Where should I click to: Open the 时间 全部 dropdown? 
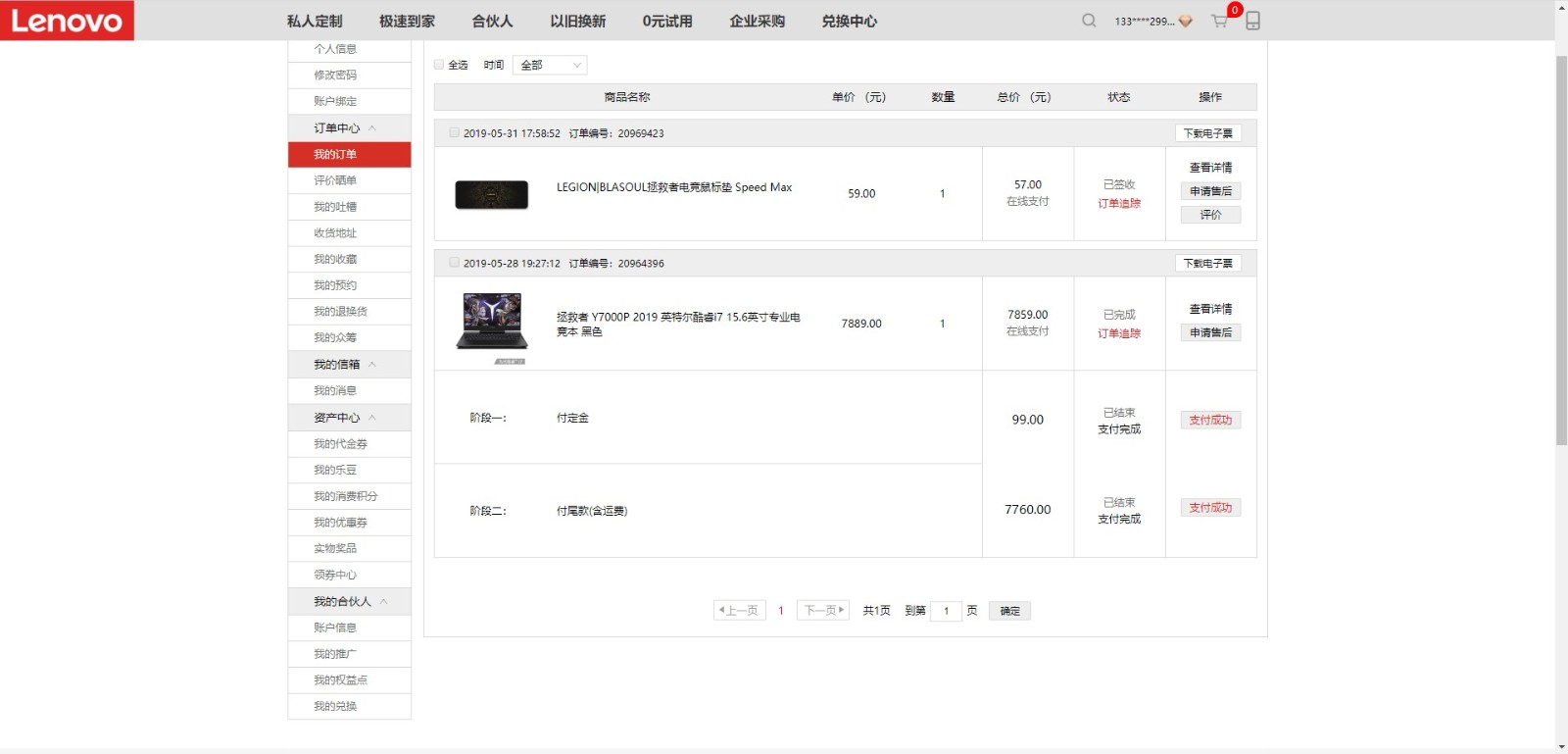pos(550,65)
